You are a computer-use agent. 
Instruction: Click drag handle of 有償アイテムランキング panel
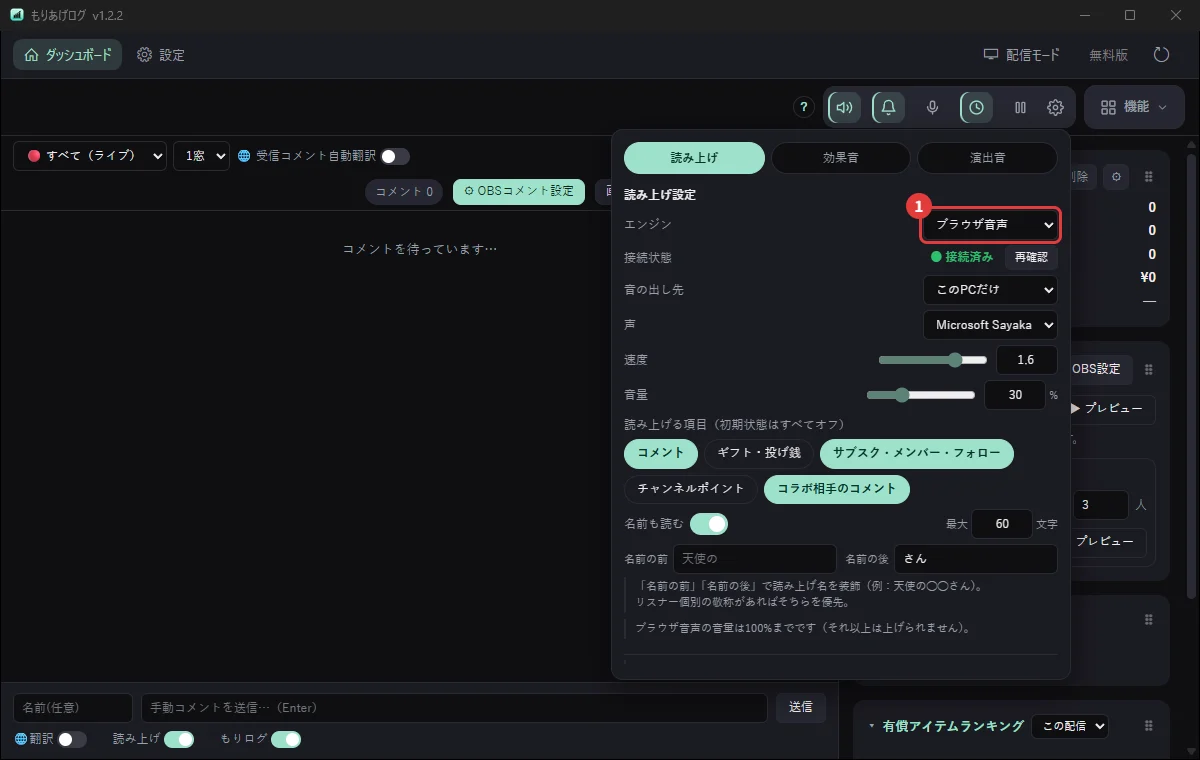click(x=1148, y=726)
